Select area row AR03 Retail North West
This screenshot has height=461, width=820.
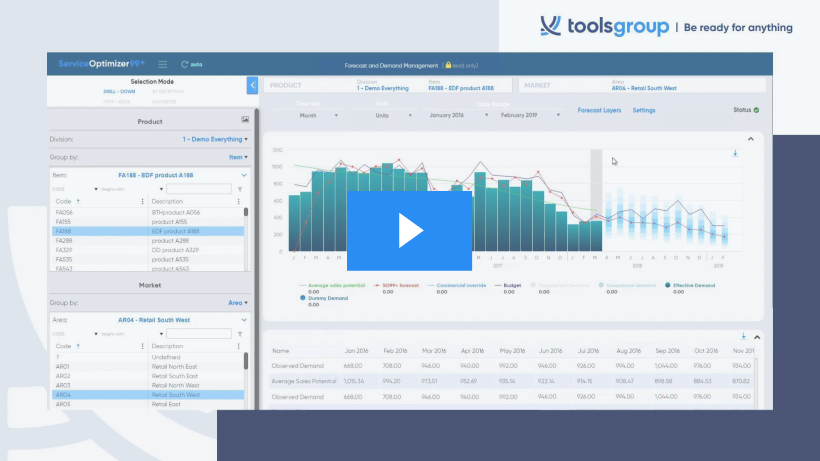(x=148, y=386)
